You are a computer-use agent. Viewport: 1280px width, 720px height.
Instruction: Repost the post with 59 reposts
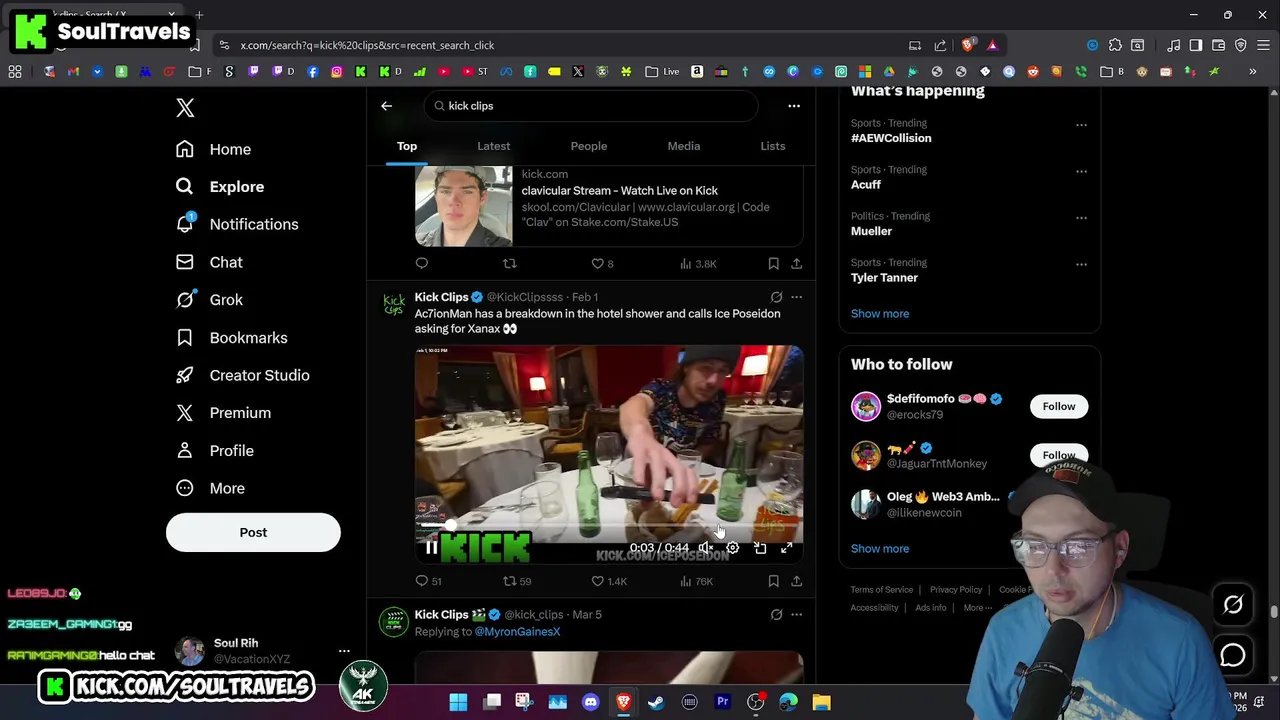pos(517,581)
